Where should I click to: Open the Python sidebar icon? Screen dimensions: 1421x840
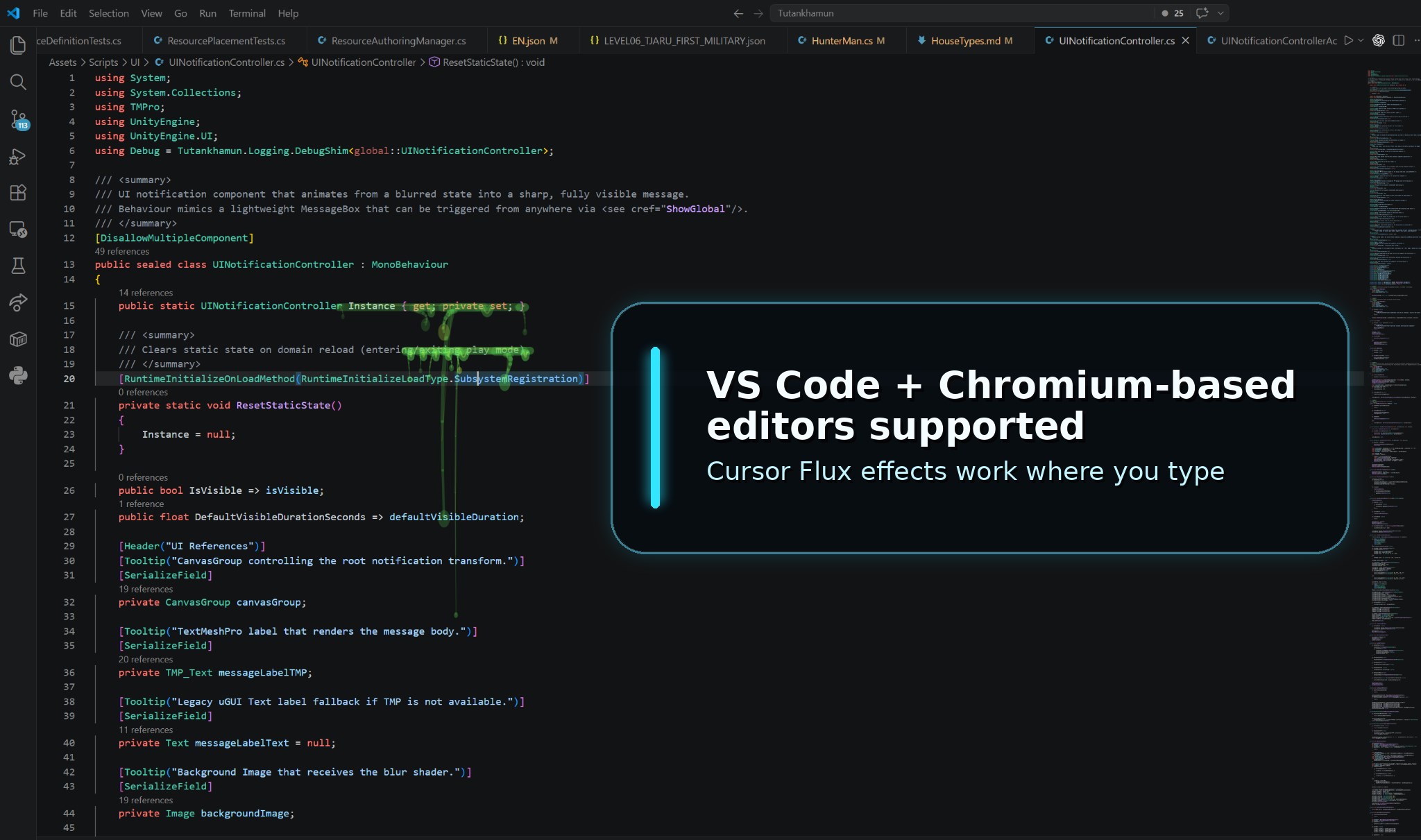tap(18, 375)
